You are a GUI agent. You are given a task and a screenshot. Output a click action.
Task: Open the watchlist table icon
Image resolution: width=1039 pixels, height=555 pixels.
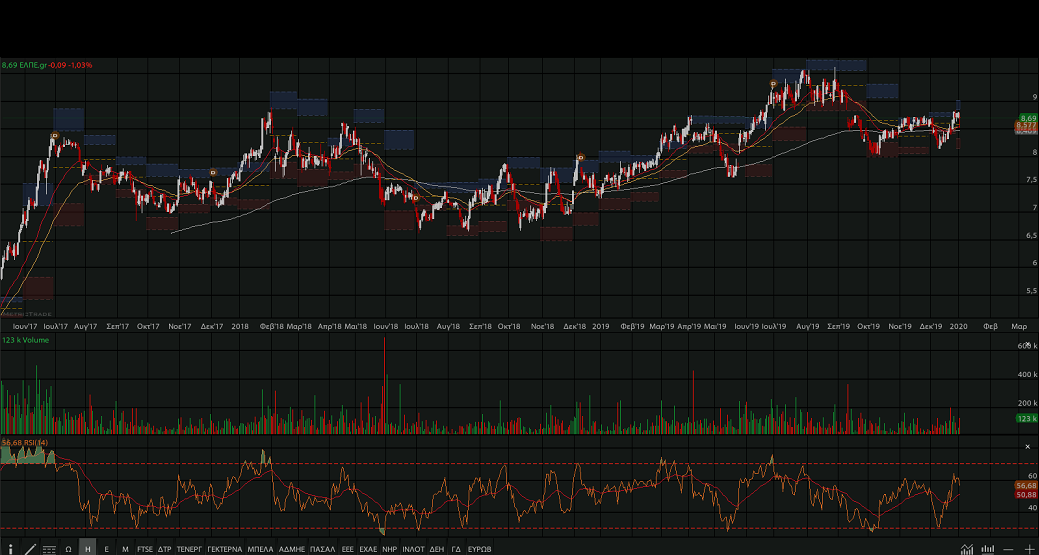[x=49, y=549]
